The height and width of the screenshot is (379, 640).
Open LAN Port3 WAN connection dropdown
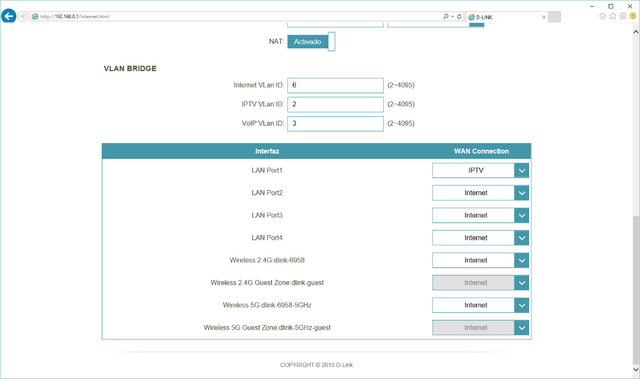[x=480, y=215]
